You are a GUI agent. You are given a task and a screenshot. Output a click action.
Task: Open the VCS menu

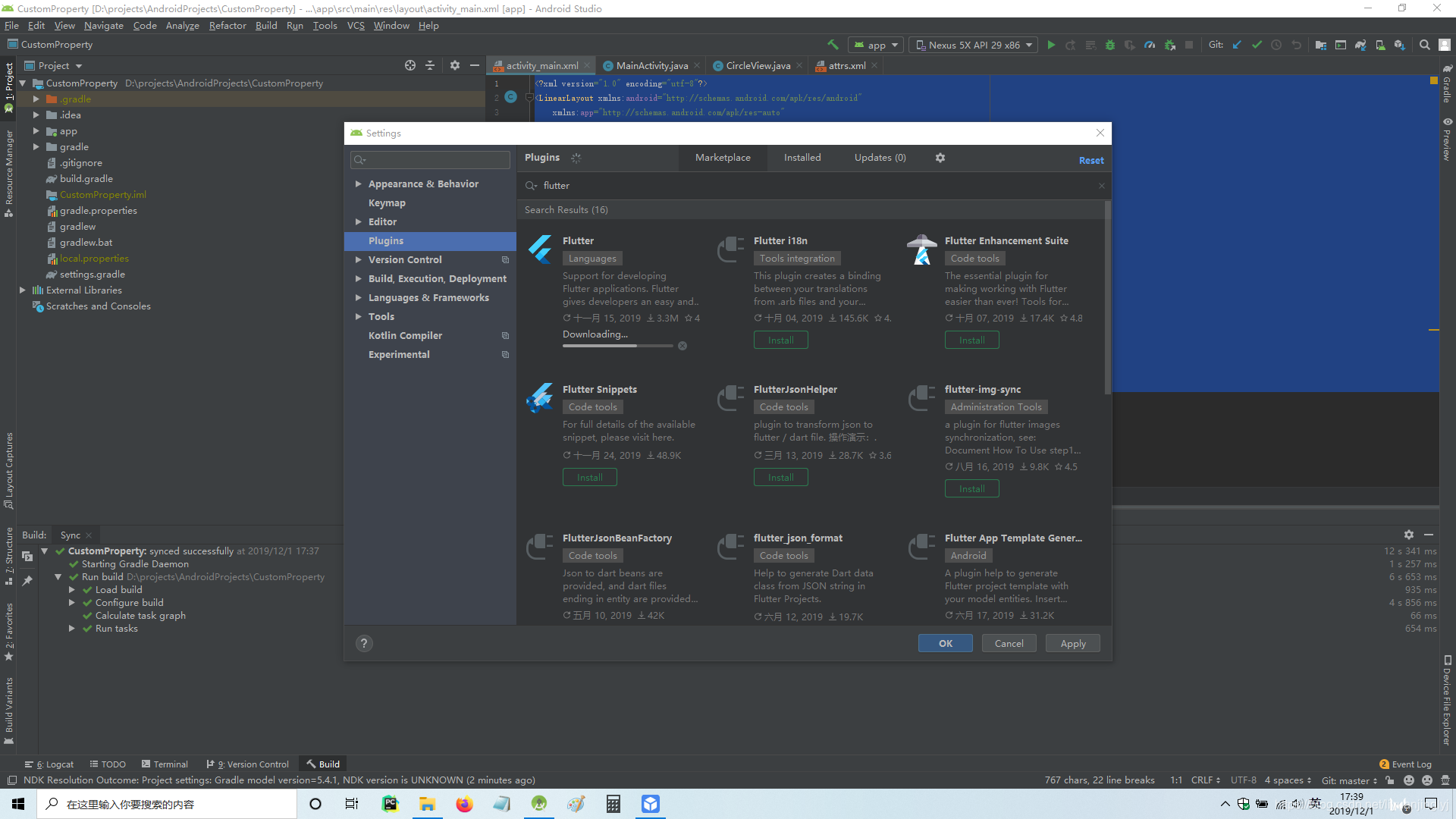[x=356, y=25]
